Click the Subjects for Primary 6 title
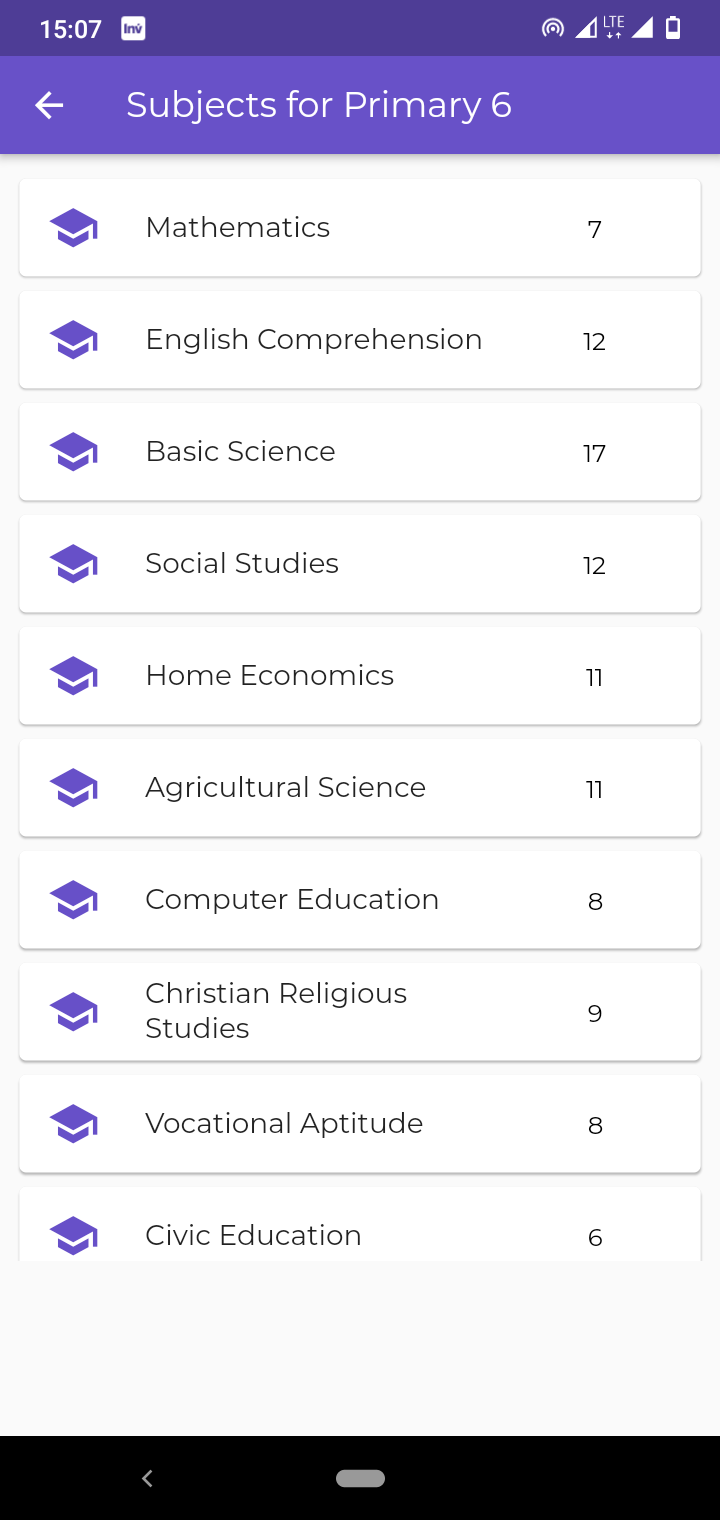 tap(319, 105)
